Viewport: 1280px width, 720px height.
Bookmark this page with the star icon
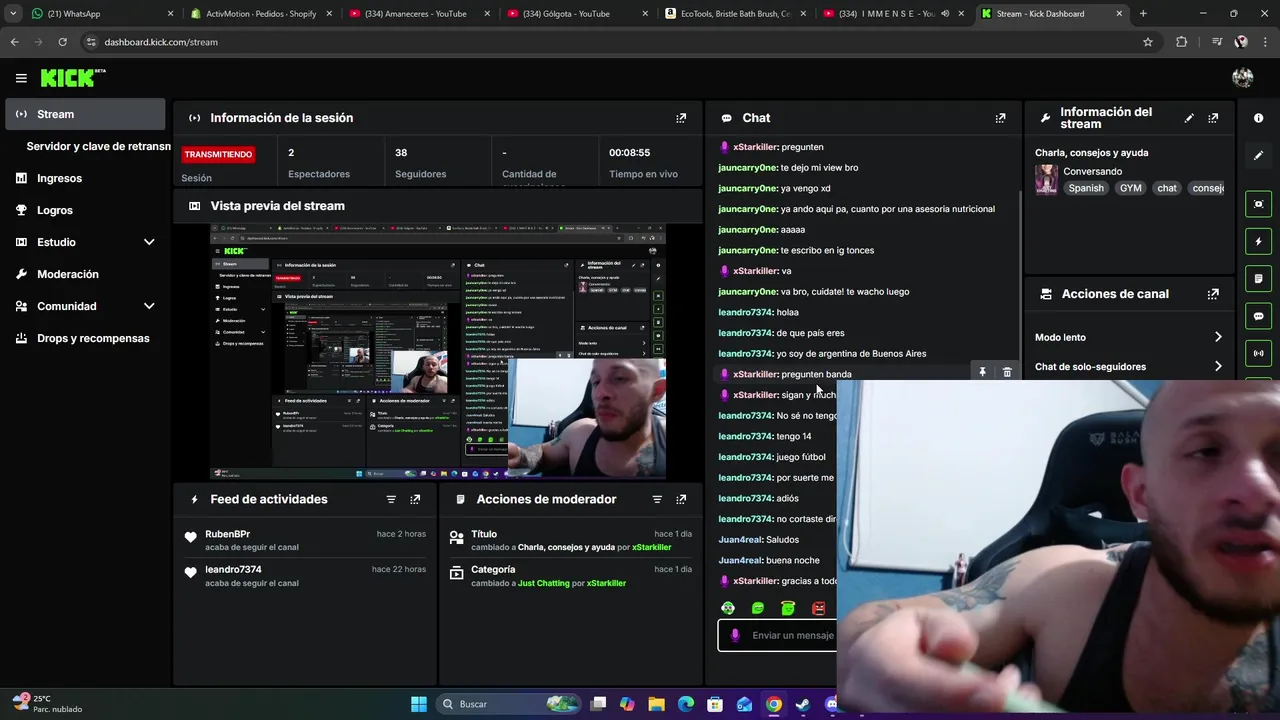tap(1148, 42)
